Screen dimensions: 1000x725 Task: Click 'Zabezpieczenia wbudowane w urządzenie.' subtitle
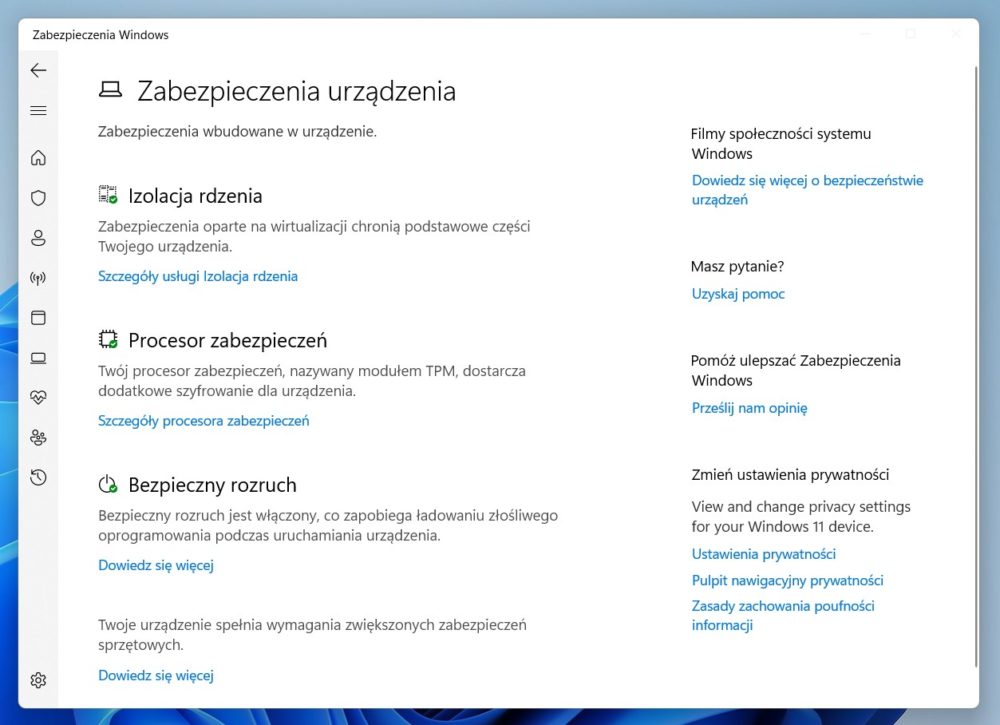237,131
